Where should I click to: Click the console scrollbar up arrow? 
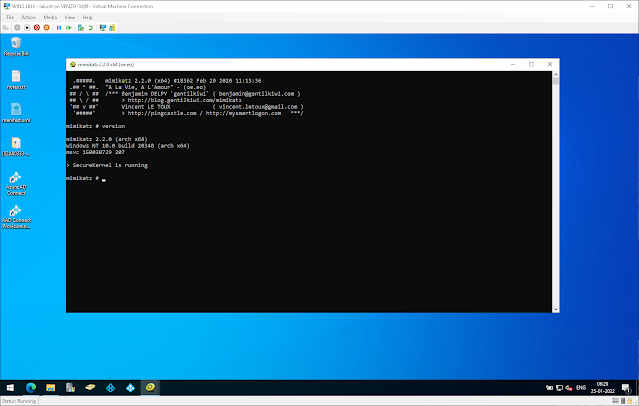pyautogui.click(x=555, y=75)
